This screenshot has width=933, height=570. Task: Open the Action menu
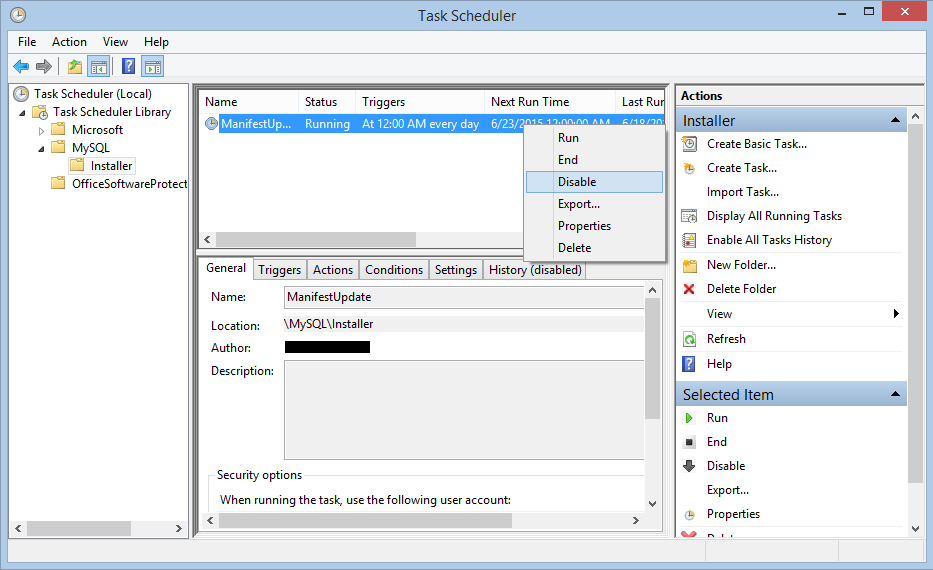(x=69, y=42)
